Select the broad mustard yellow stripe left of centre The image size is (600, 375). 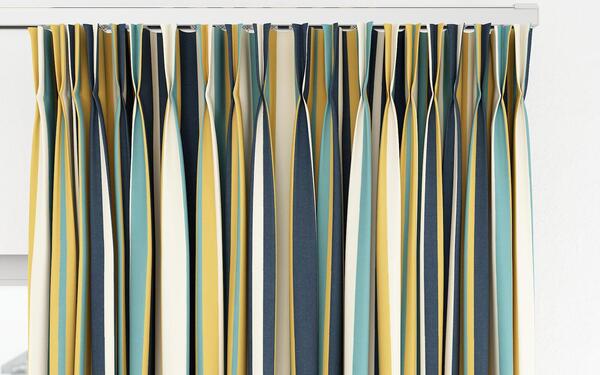209,245
